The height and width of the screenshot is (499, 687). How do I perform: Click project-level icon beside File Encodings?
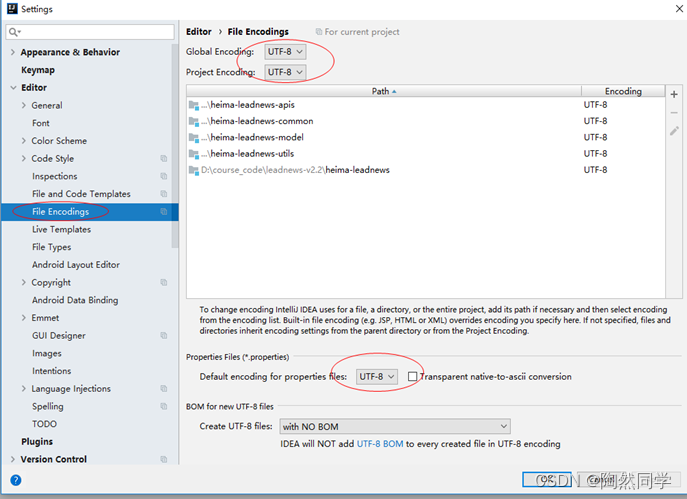(163, 212)
